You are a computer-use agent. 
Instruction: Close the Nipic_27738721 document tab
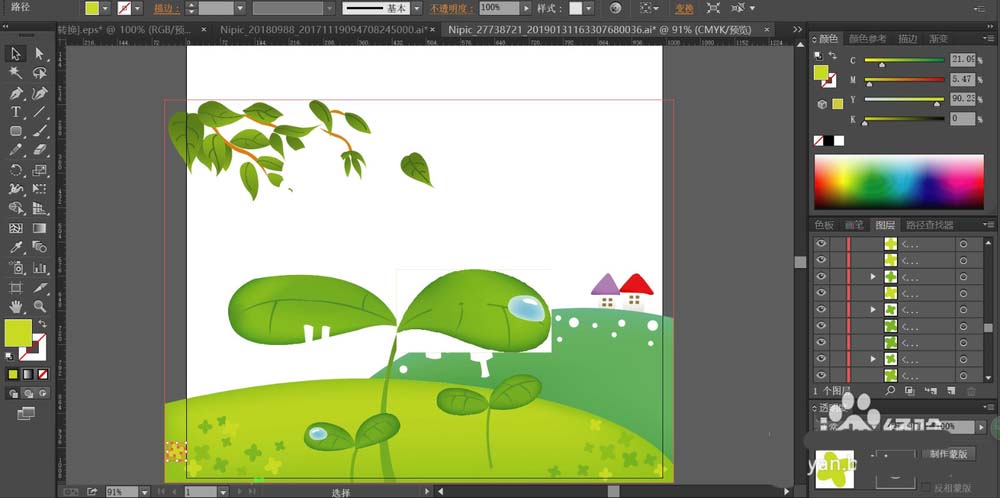[x=765, y=29]
